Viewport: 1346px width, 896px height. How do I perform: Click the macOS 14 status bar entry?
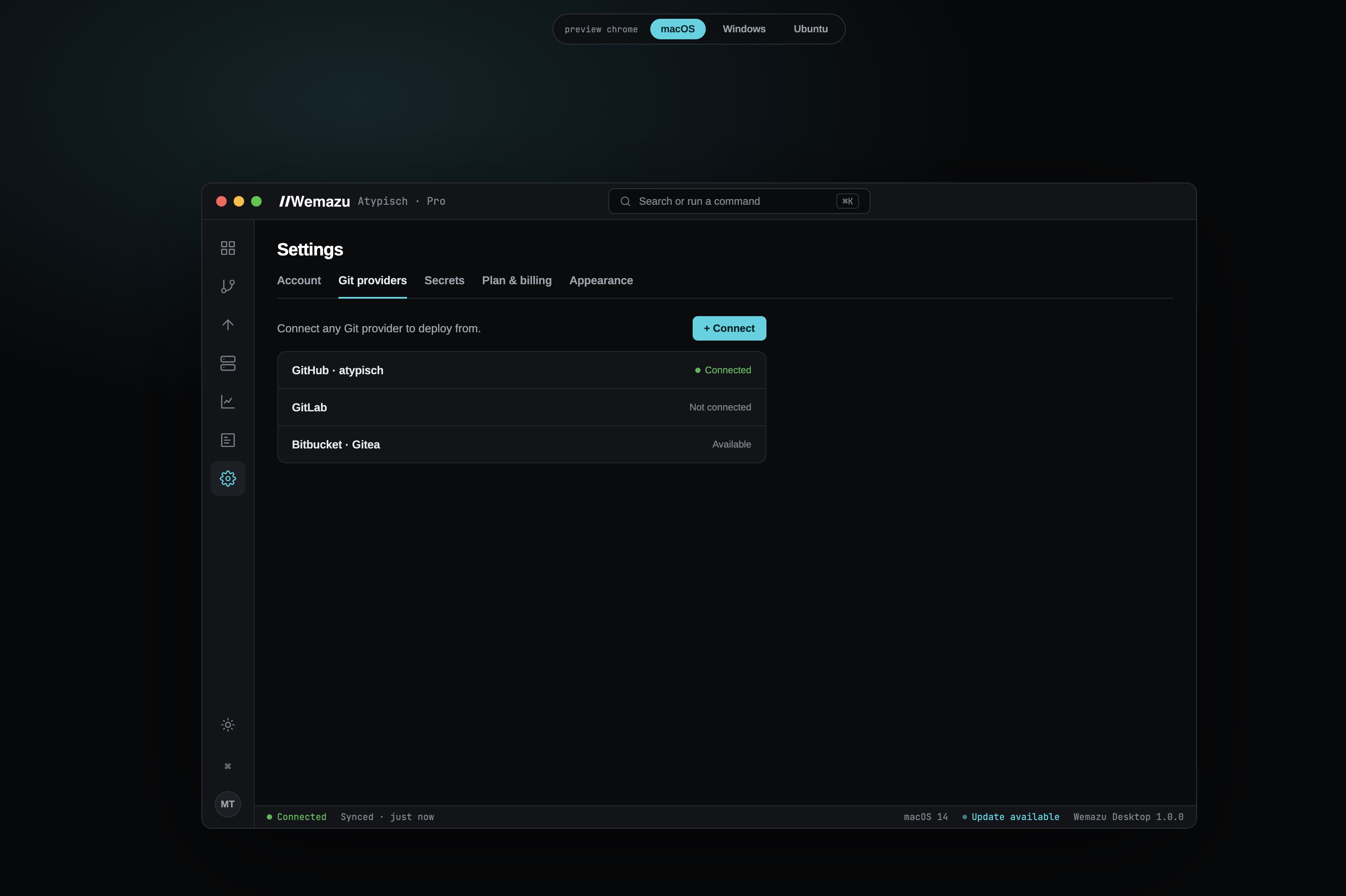pos(925,817)
